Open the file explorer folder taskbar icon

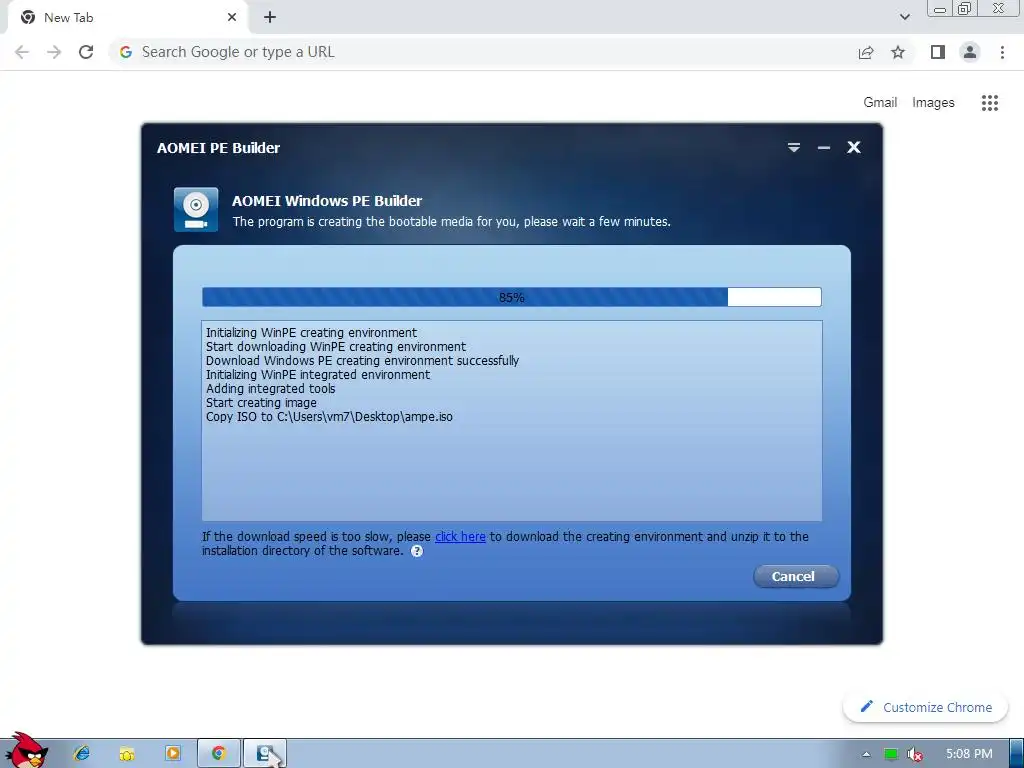pyautogui.click(x=127, y=754)
